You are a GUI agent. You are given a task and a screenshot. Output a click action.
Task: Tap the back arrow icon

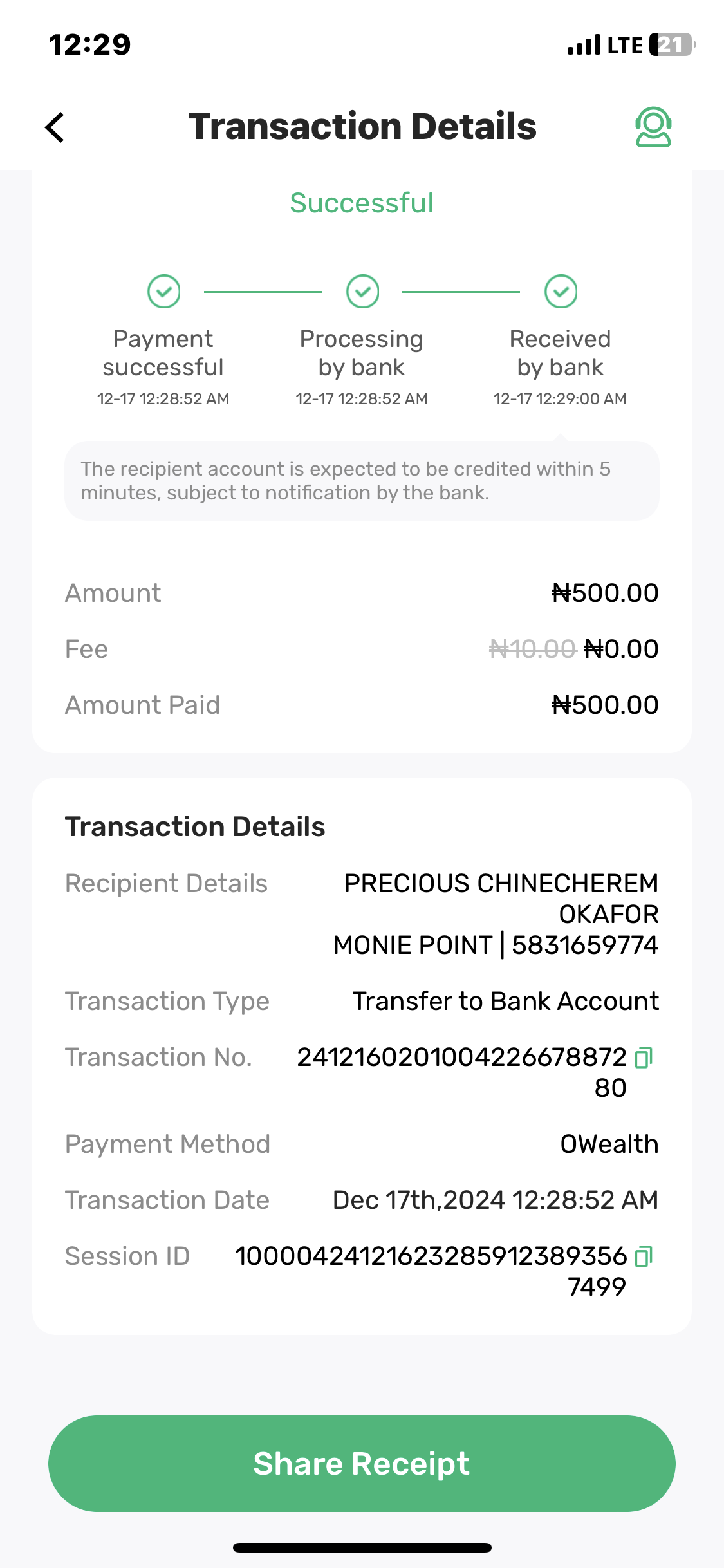point(55,127)
